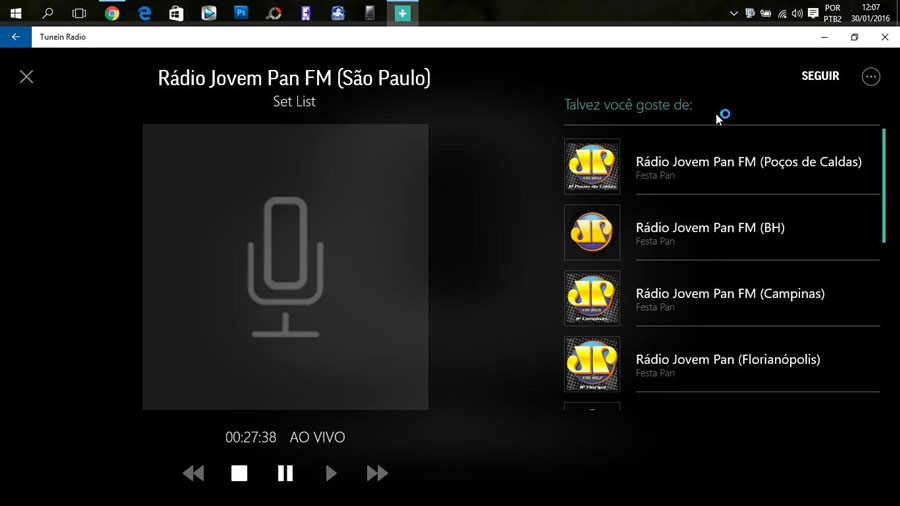Open the blue logo app icon next to the phone icon
Screen dimensions: 900x506
click(338, 13)
